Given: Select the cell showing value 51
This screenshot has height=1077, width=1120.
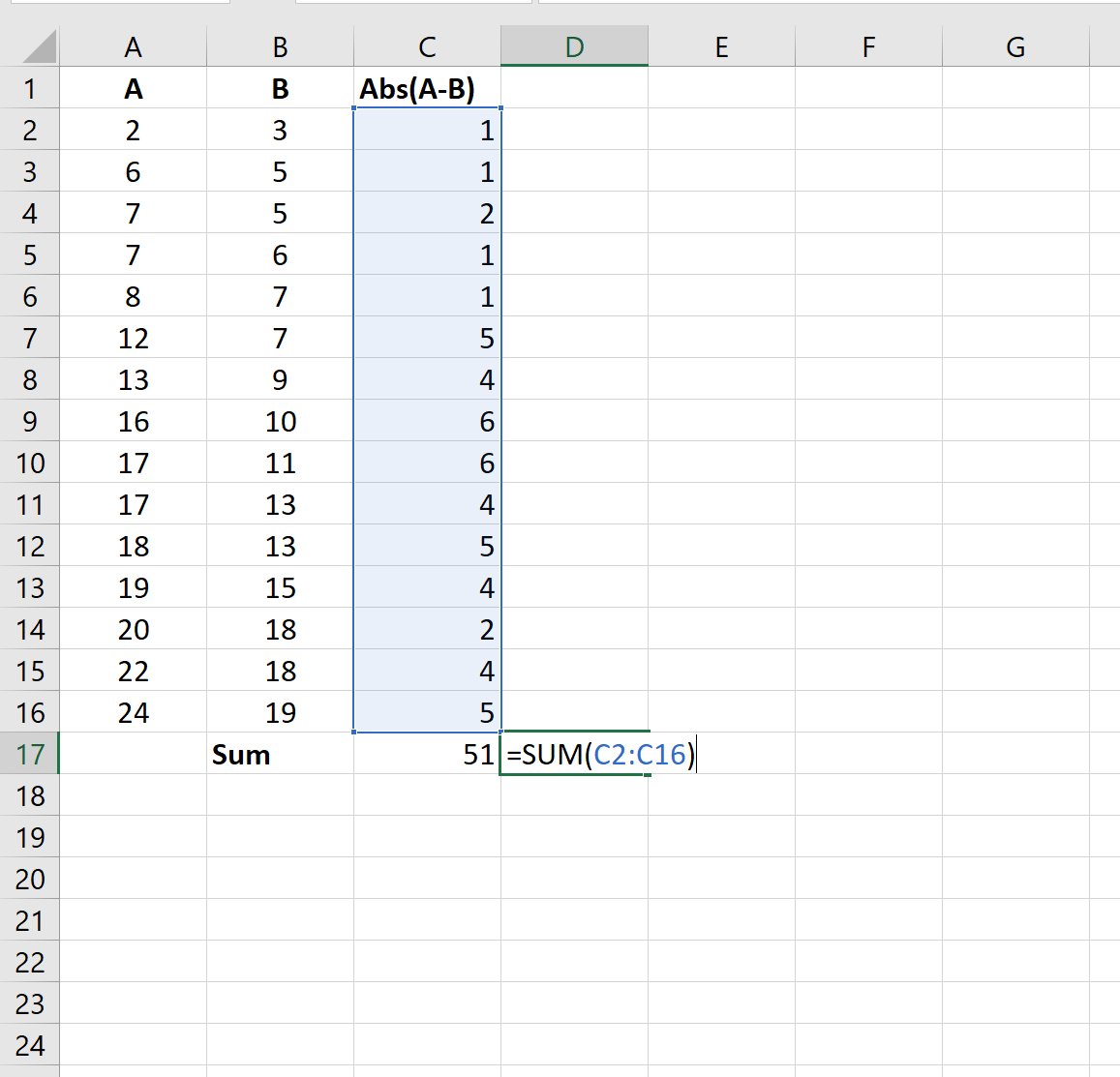Looking at the screenshot, I should 427,754.
